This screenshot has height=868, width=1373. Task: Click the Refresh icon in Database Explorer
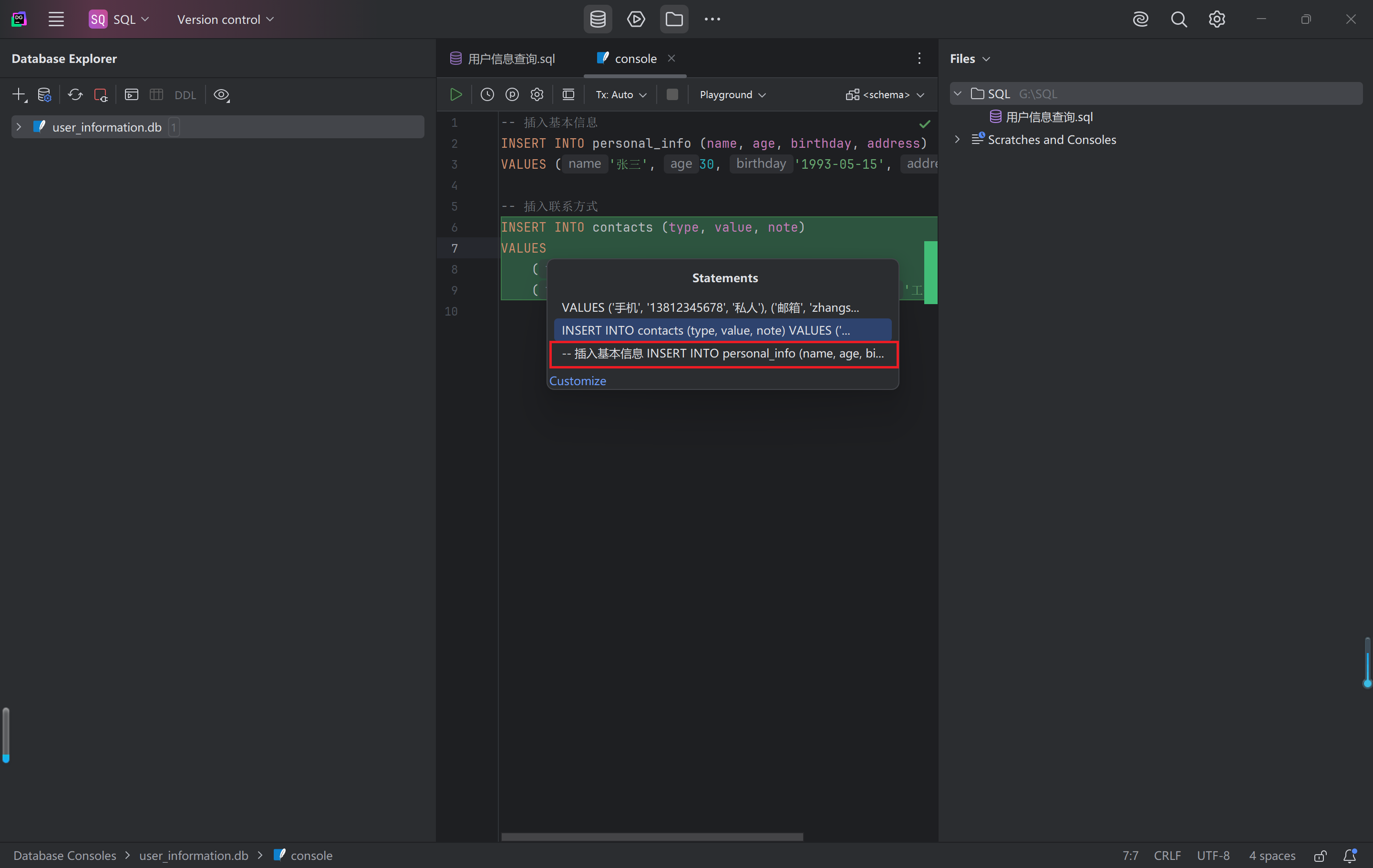75,94
